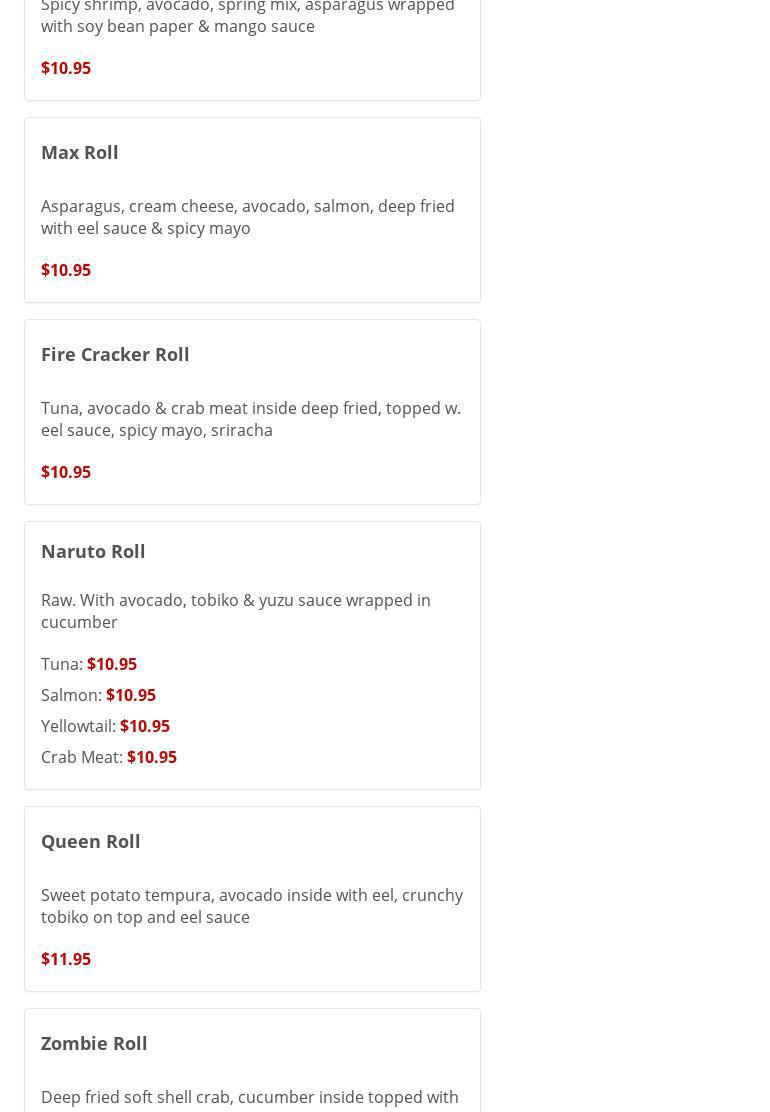770x1112 pixels.
Task: Select the Zombie Roll description text
Action: pos(249,1098)
